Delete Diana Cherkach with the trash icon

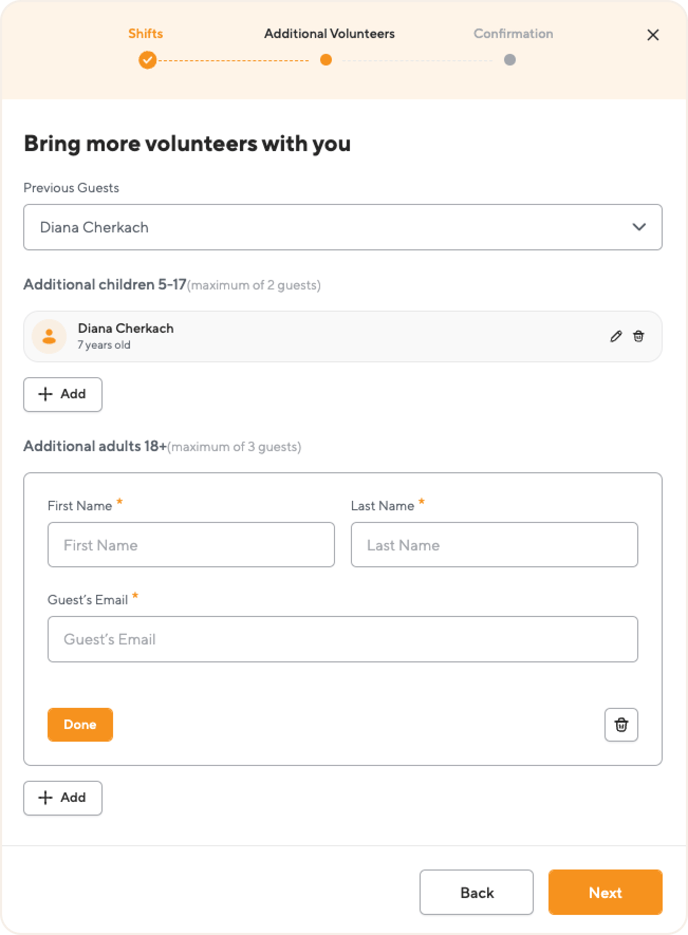point(639,336)
